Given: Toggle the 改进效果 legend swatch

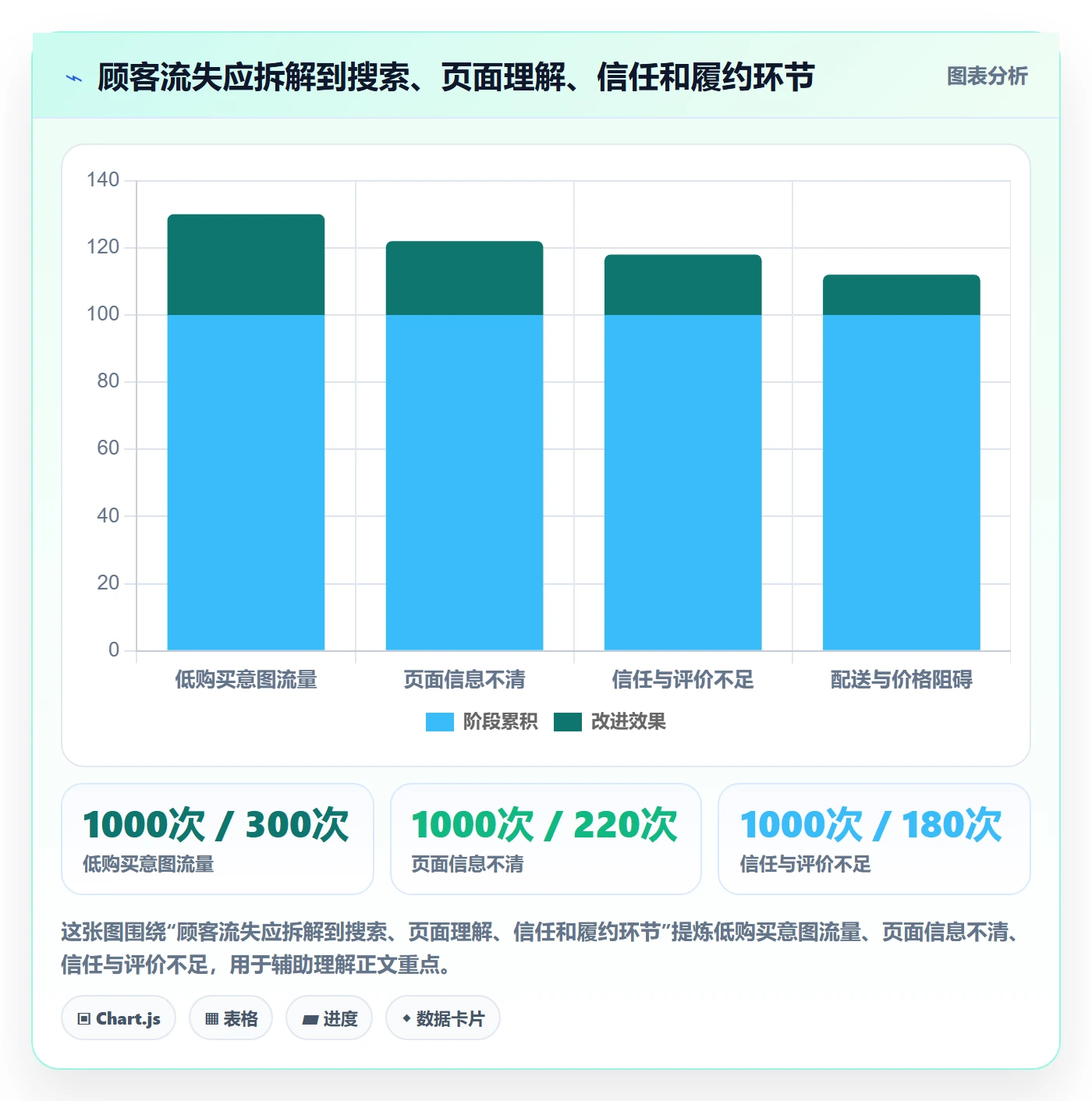Looking at the screenshot, I should (568, 722).
